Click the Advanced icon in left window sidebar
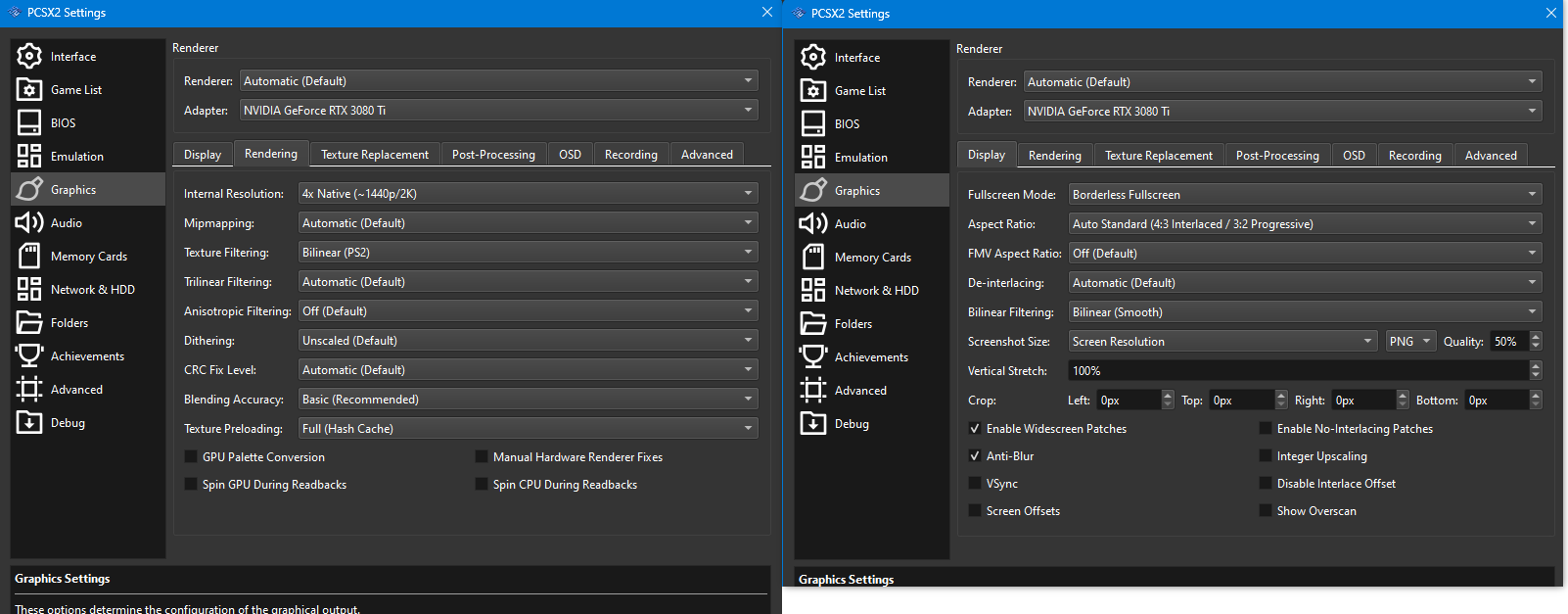This screenshot has width=1568, height=614. 29,389
